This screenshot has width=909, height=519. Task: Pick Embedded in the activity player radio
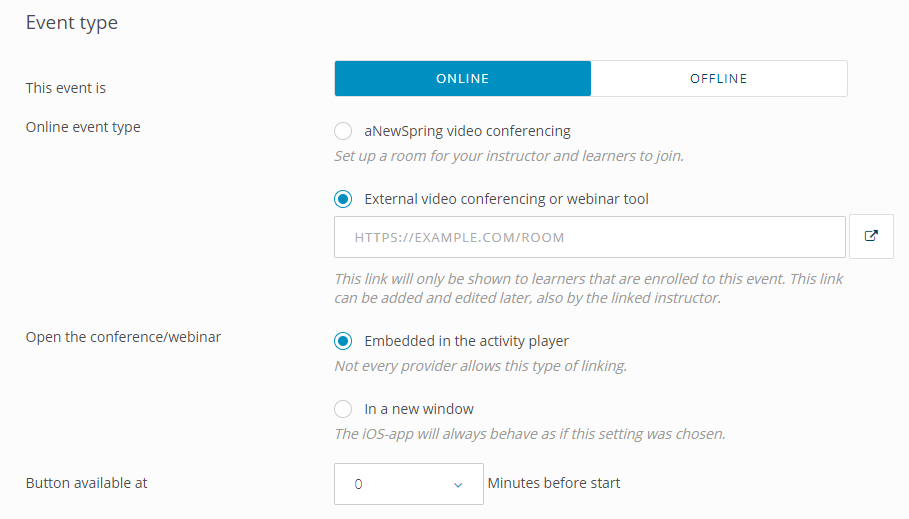[343, 341]
